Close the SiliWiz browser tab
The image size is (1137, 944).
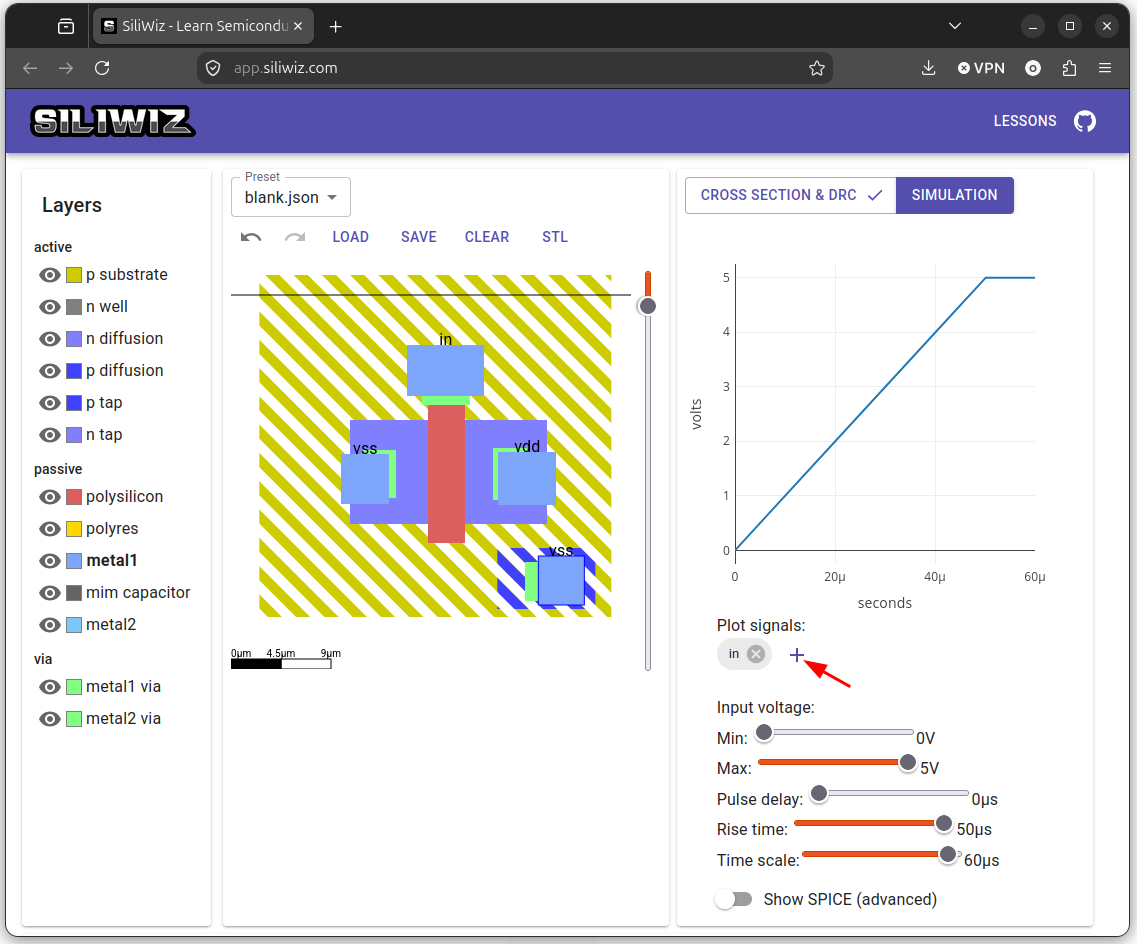tap(298, 26)
